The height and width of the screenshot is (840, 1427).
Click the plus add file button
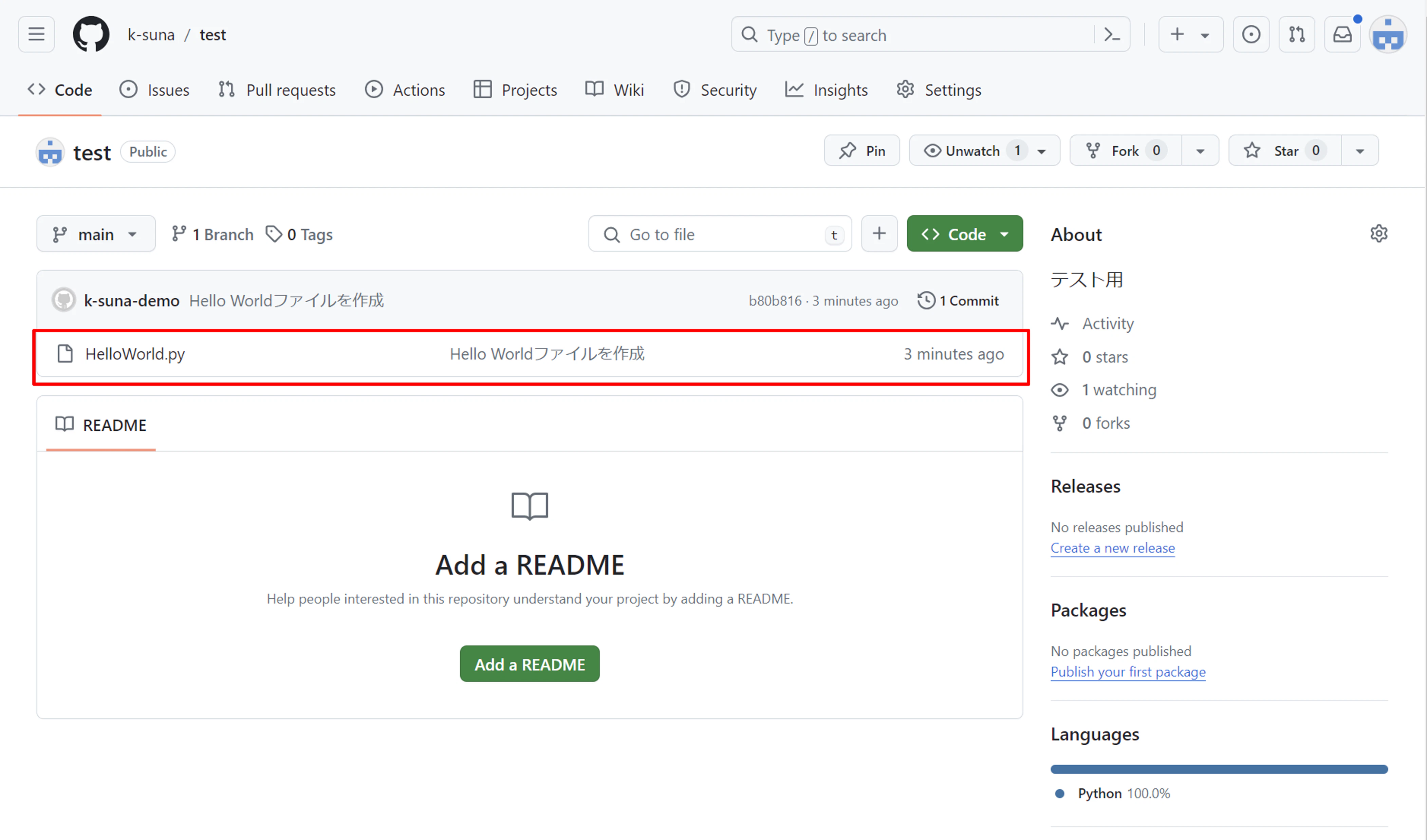click(x=879, y=233)
